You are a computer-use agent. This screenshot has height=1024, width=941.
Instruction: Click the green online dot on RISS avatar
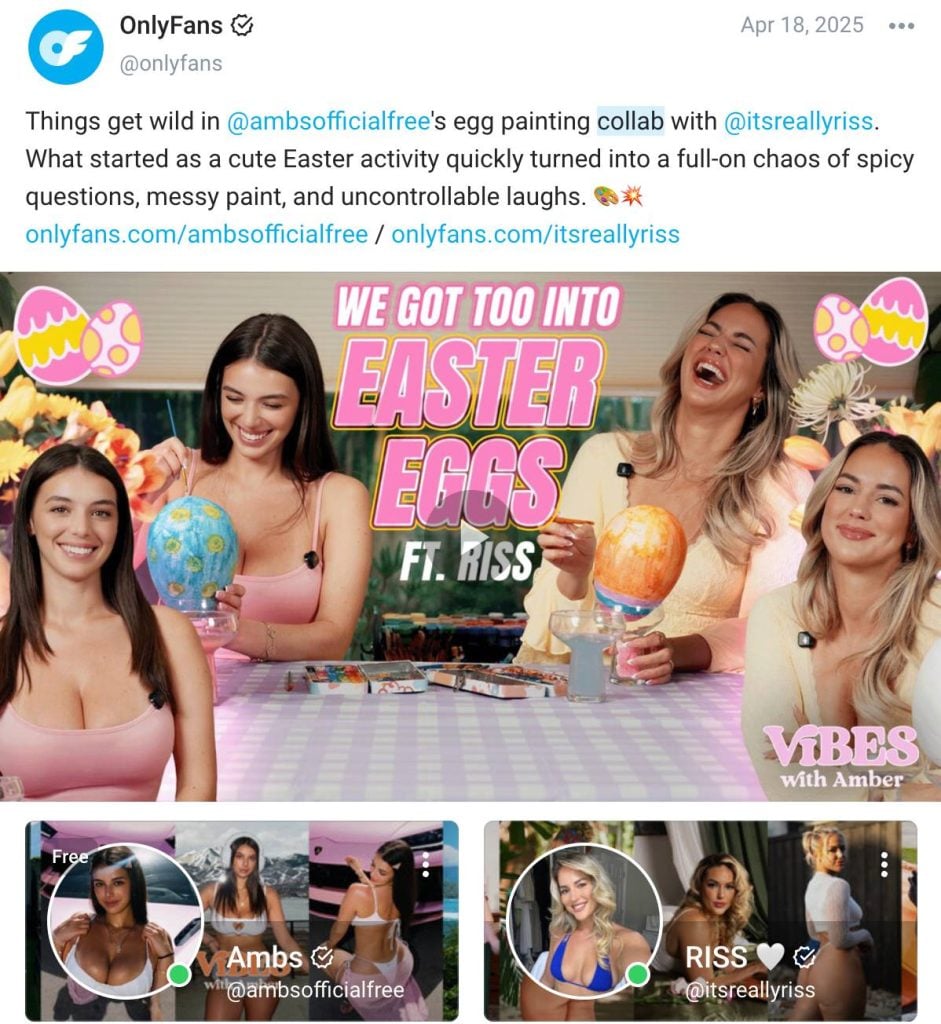pos(638,974)
